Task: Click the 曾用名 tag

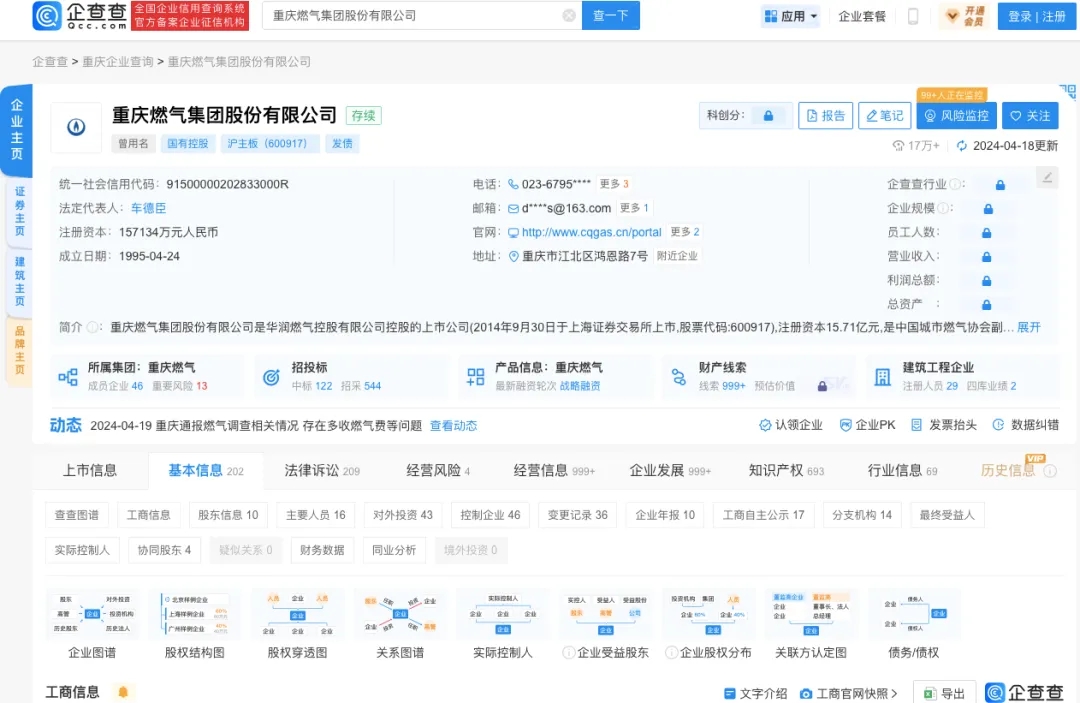Action: [133, 143]
